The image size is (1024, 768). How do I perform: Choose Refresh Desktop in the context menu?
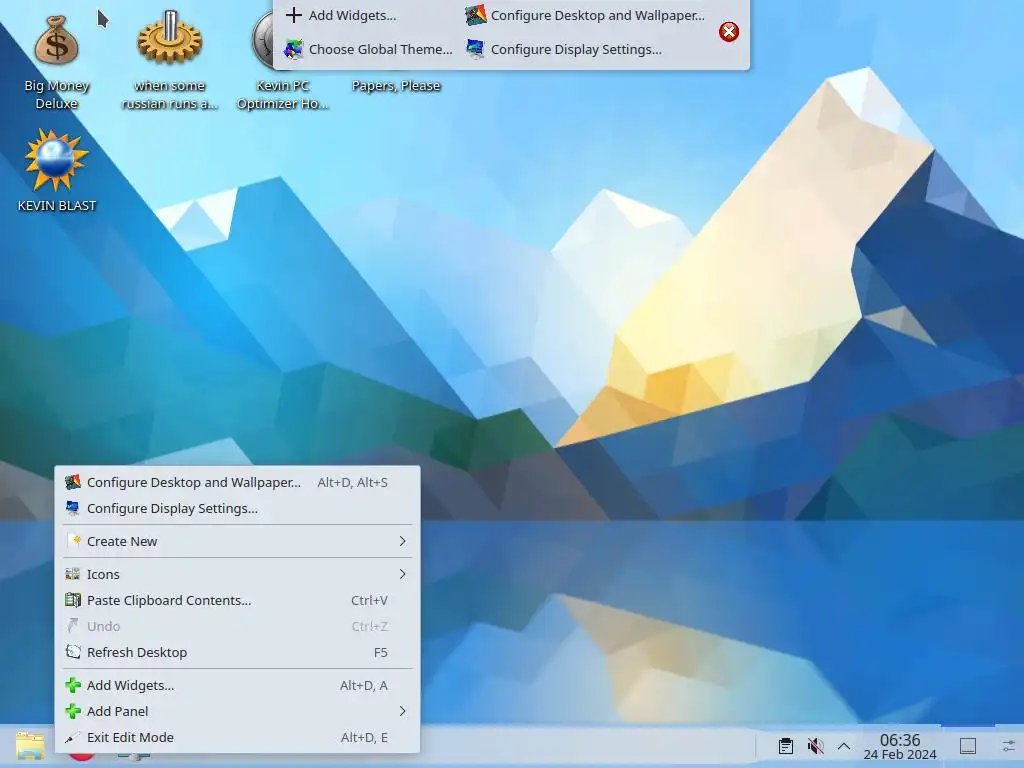point(237,652)
